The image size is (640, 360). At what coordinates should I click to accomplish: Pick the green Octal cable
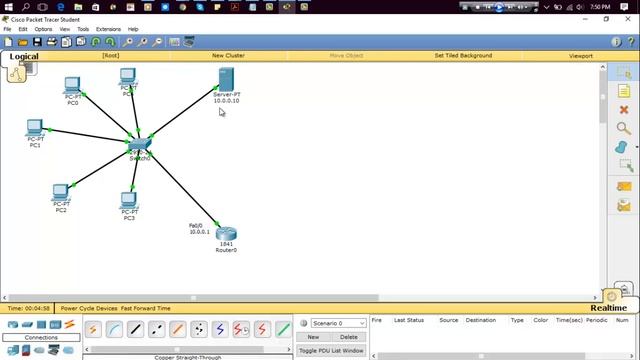coord(283,329)
